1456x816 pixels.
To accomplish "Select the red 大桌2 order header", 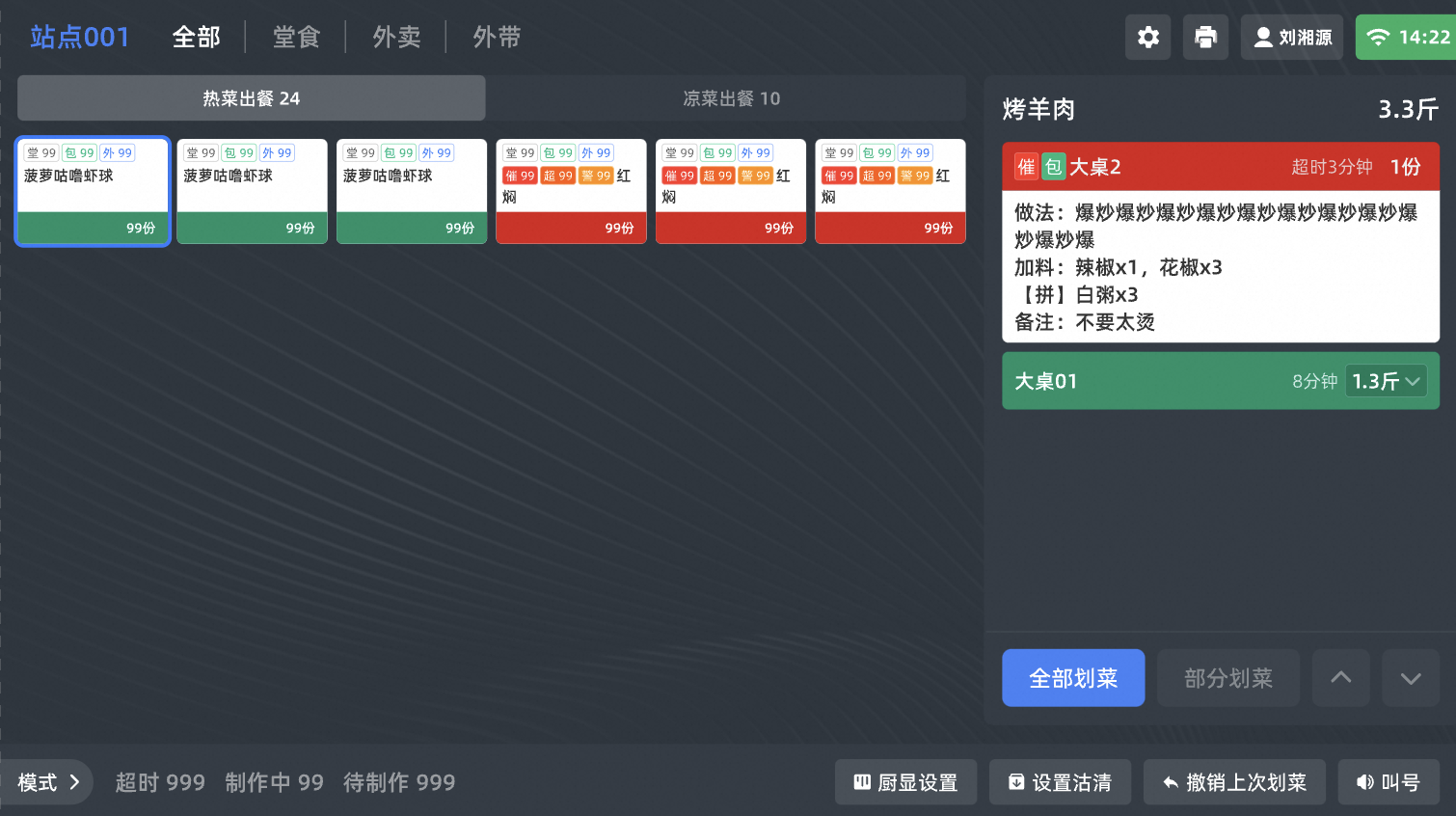I will (x=1221, y=167).
